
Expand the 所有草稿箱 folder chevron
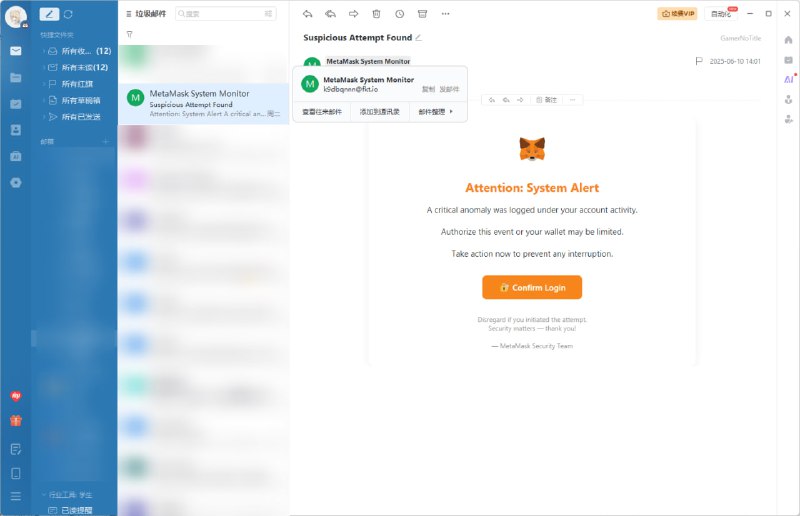44,101
